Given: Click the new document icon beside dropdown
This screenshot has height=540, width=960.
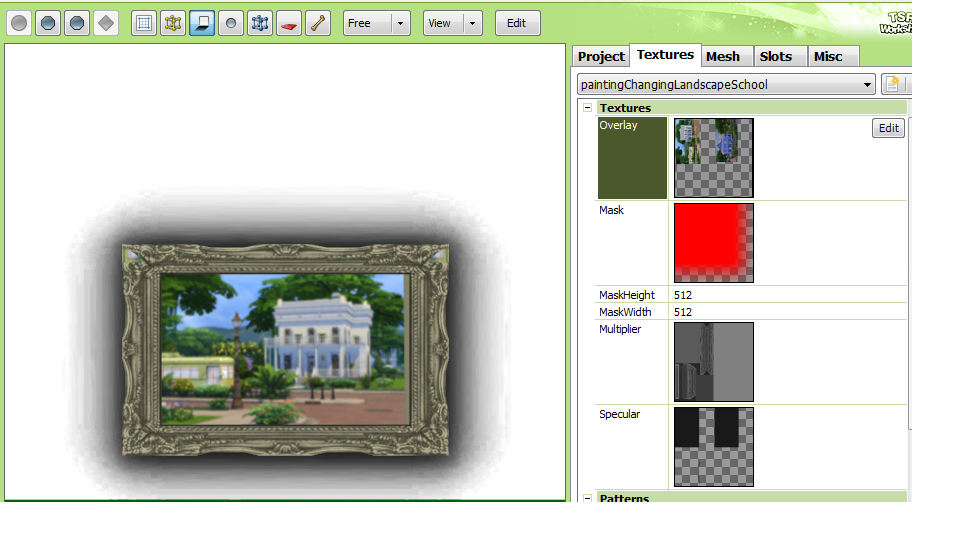Looking at the screenshot, I should point(893,84).
